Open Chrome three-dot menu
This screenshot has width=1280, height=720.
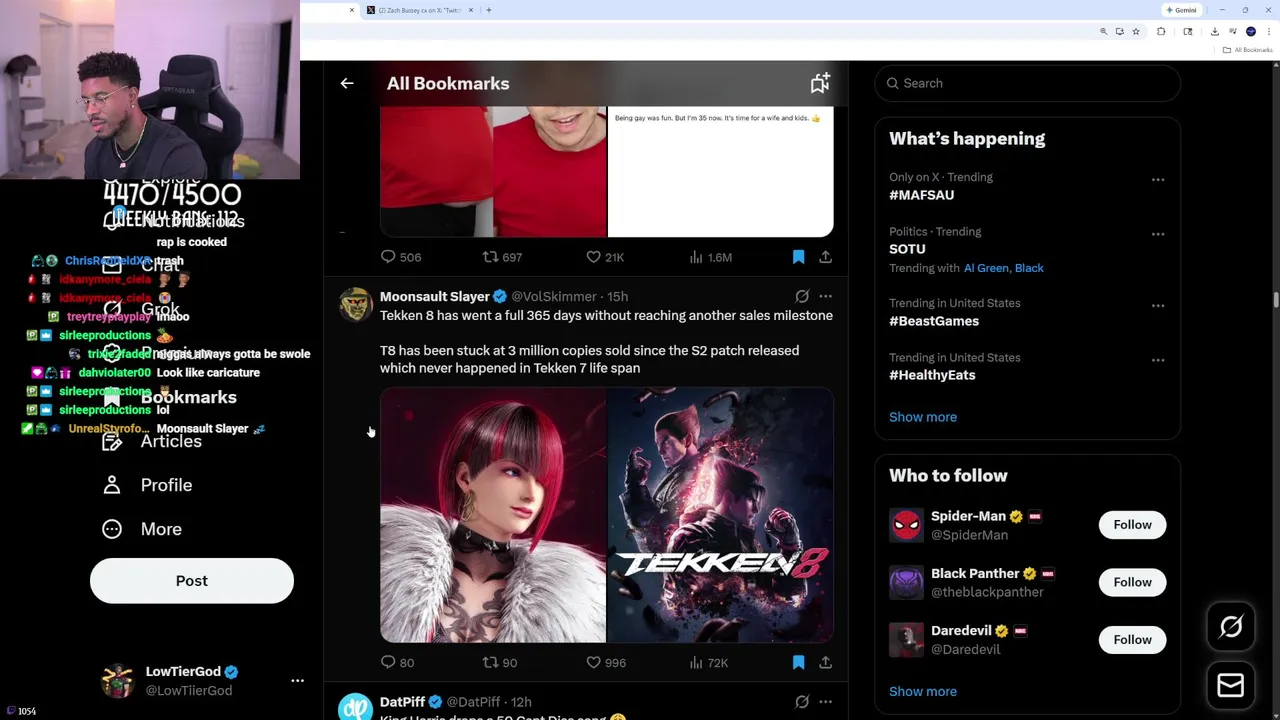click(1268, 31)
